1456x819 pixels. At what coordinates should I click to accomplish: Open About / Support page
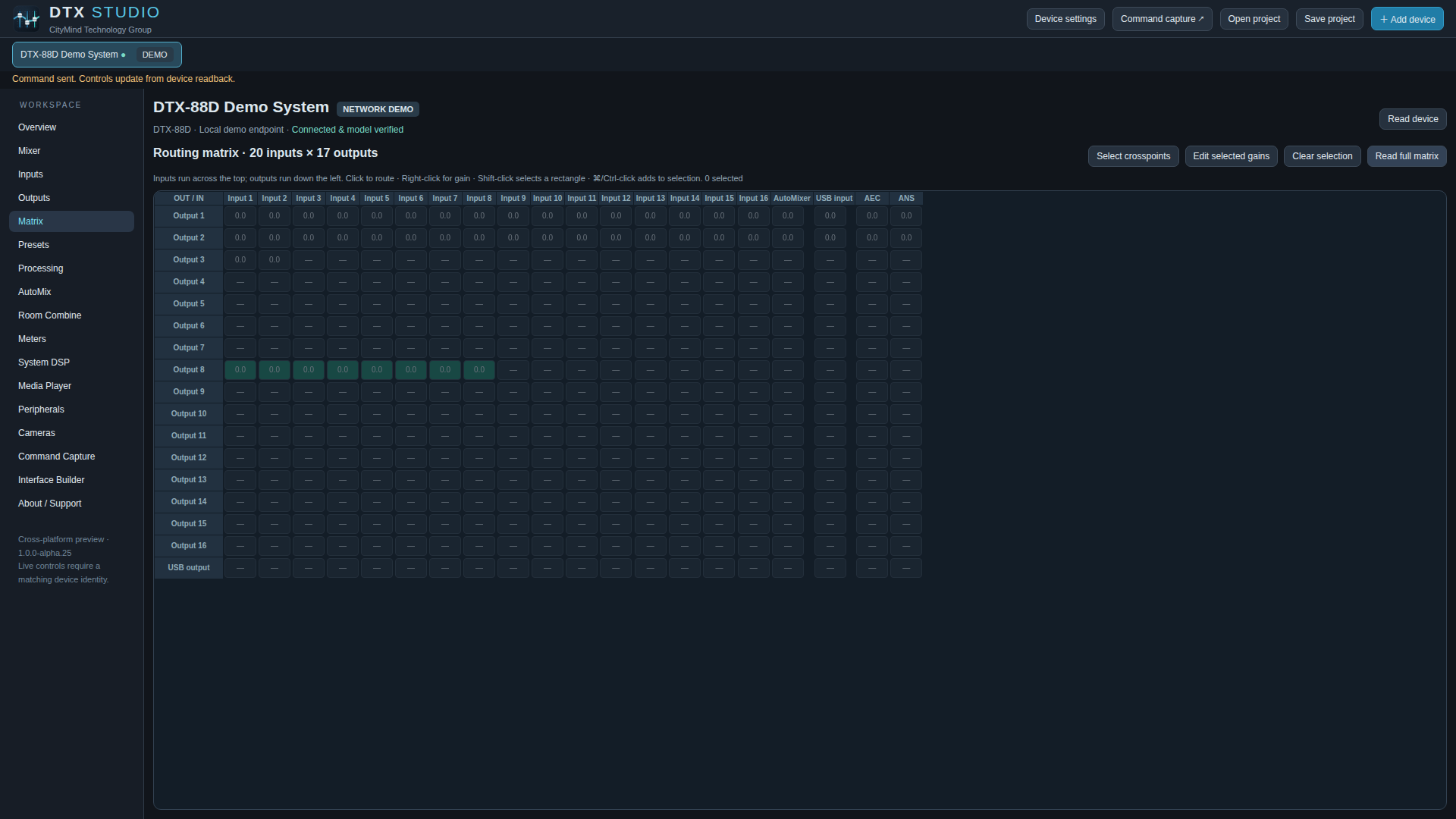point(71,504)
